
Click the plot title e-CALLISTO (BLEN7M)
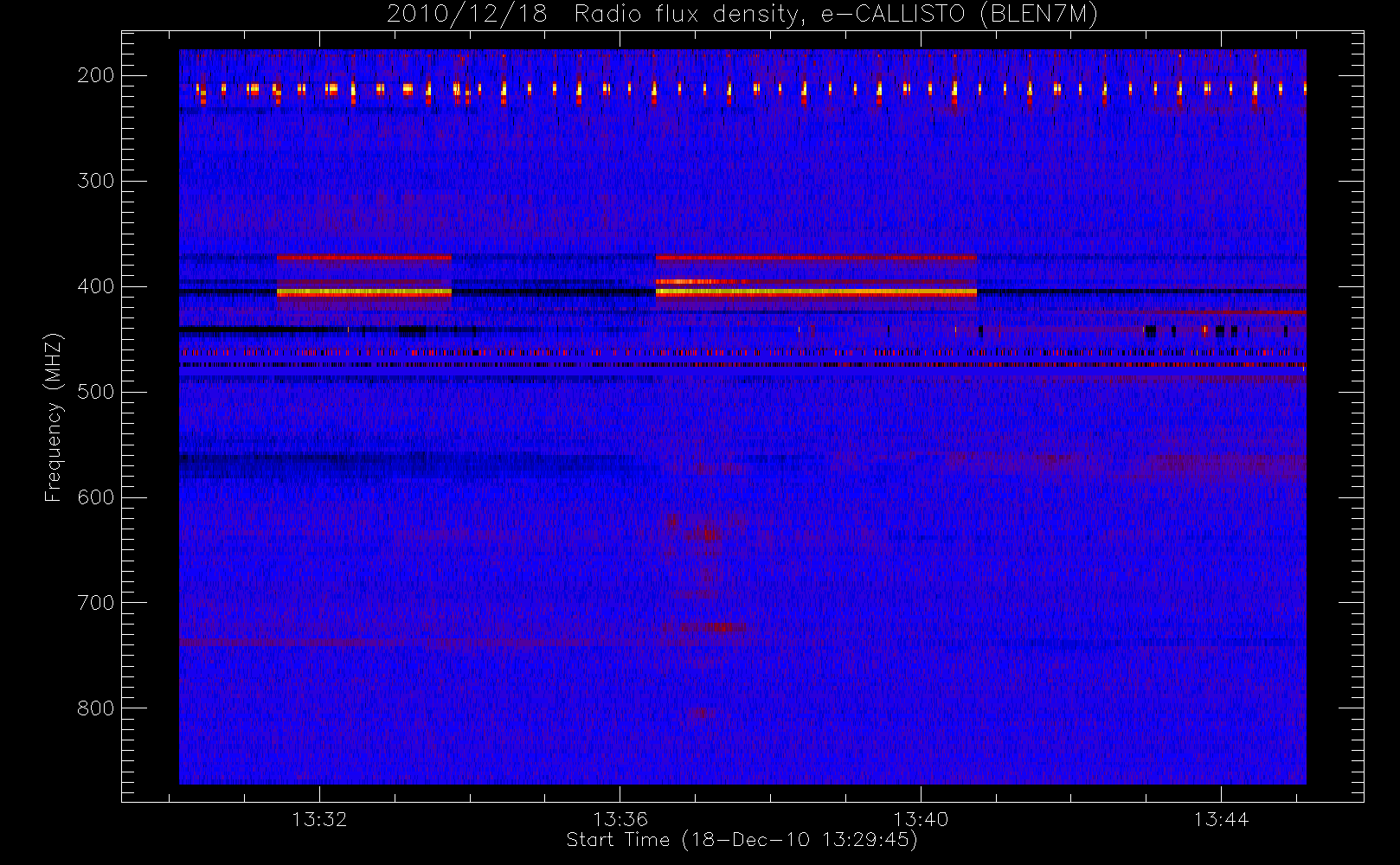pyautogui.click(x=959, y=15)
